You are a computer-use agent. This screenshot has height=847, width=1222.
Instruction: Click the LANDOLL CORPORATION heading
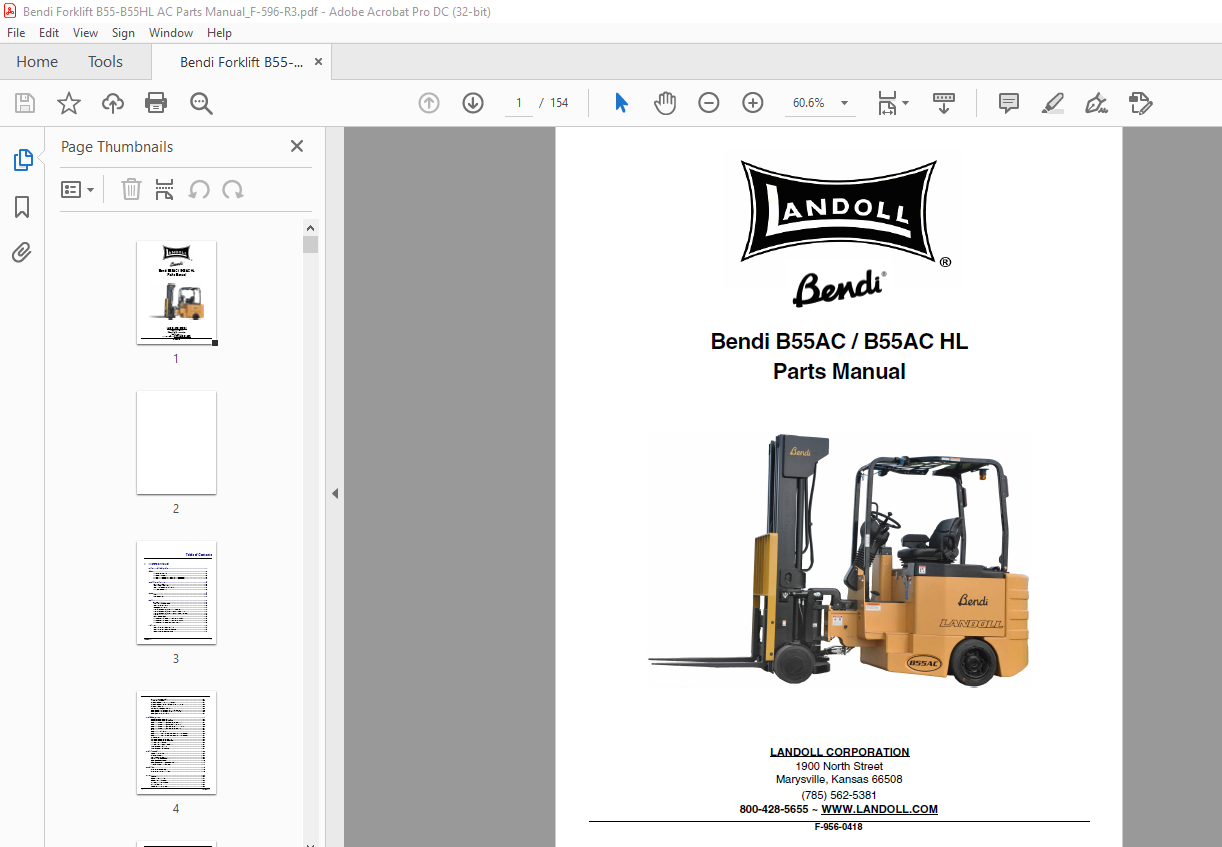839,752
